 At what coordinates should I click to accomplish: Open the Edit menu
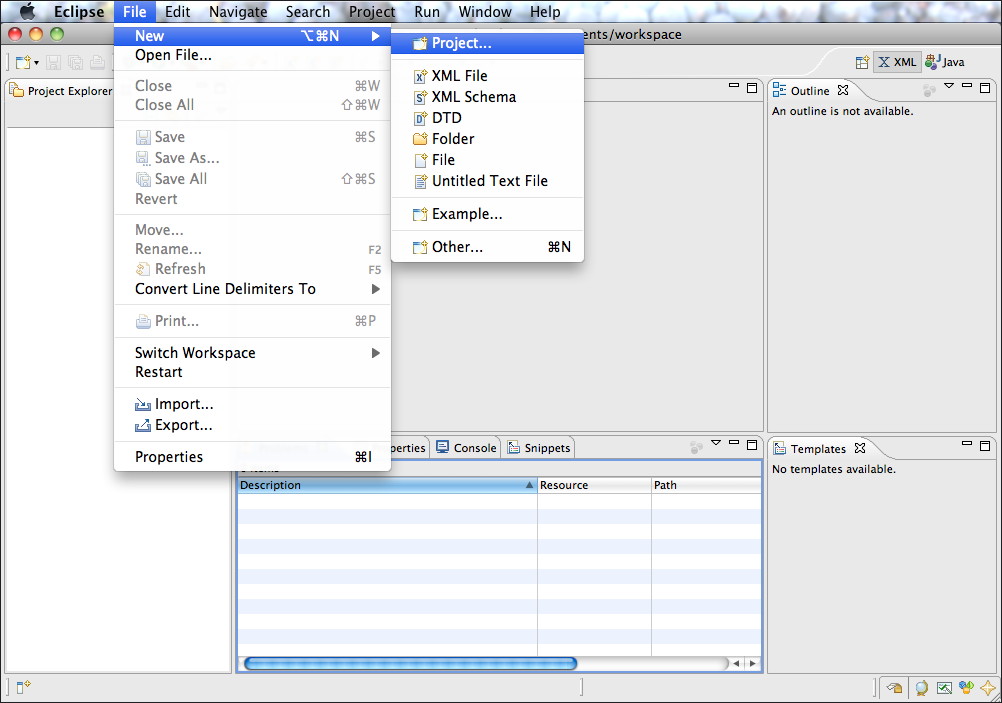tap(178, 12)
